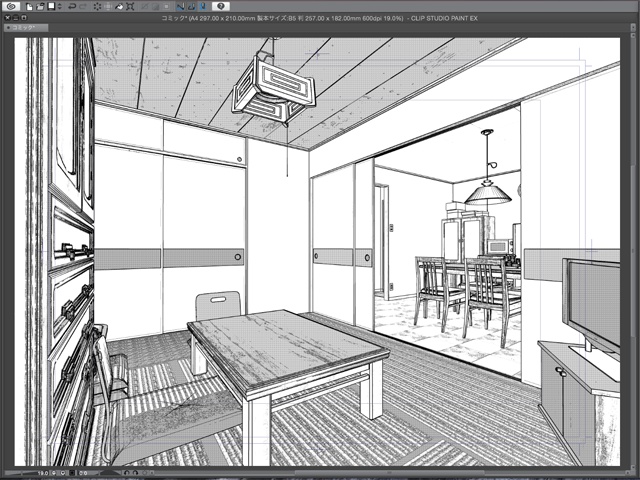Click the fit-to-screen square icon
Screen dimensions: 640x480
pyautogui.click(x=72, y=473)
